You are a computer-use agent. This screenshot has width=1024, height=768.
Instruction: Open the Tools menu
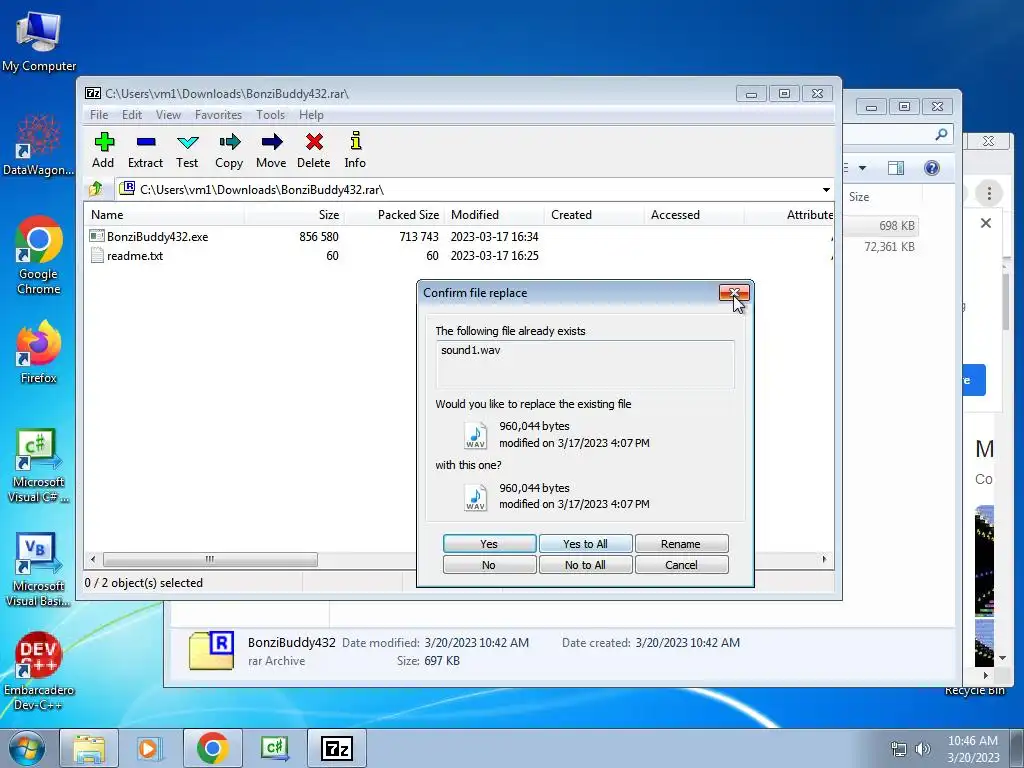click(270, 115)
